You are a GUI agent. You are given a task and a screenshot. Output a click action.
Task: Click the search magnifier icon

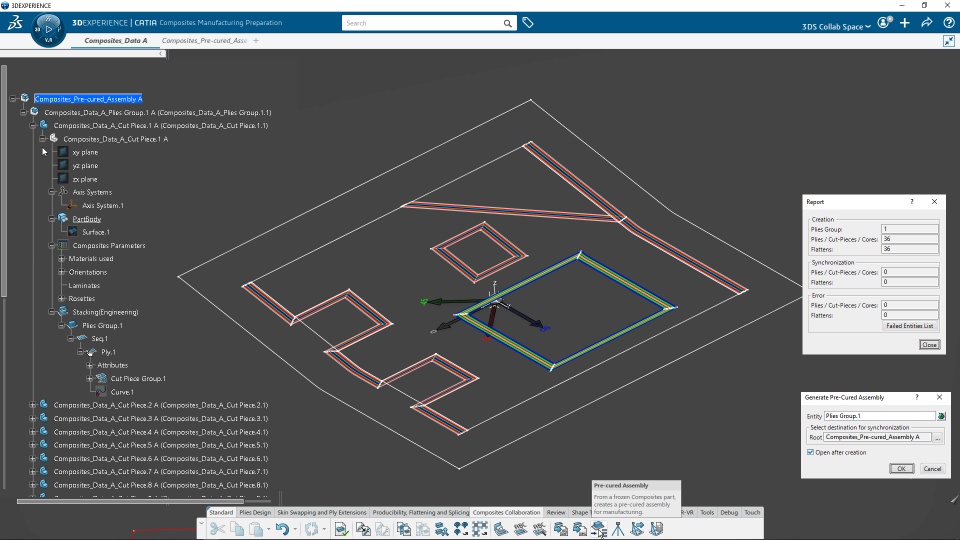(x=508, y=23)
